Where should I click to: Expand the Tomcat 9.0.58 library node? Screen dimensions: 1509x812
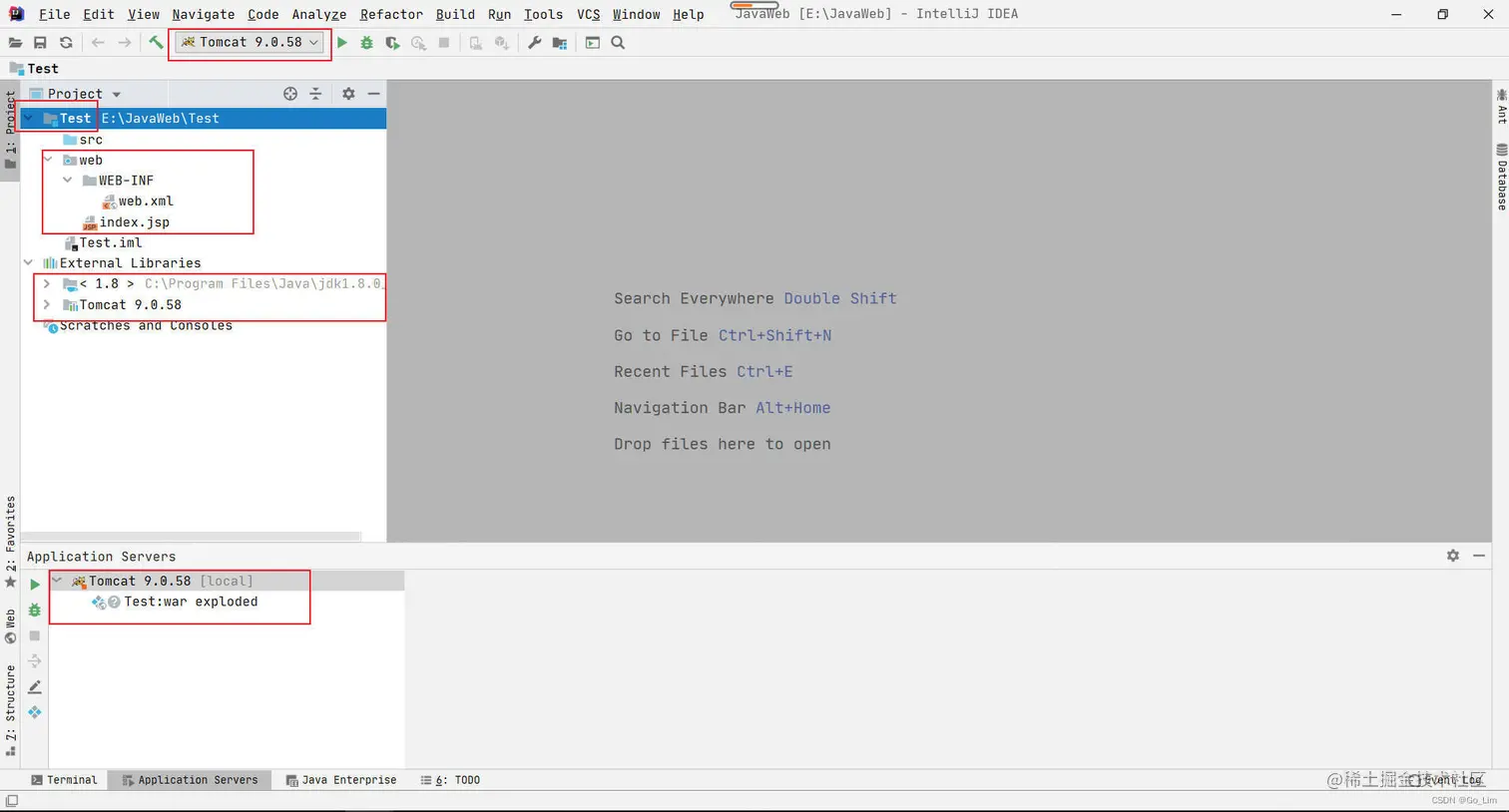[47, 305]
